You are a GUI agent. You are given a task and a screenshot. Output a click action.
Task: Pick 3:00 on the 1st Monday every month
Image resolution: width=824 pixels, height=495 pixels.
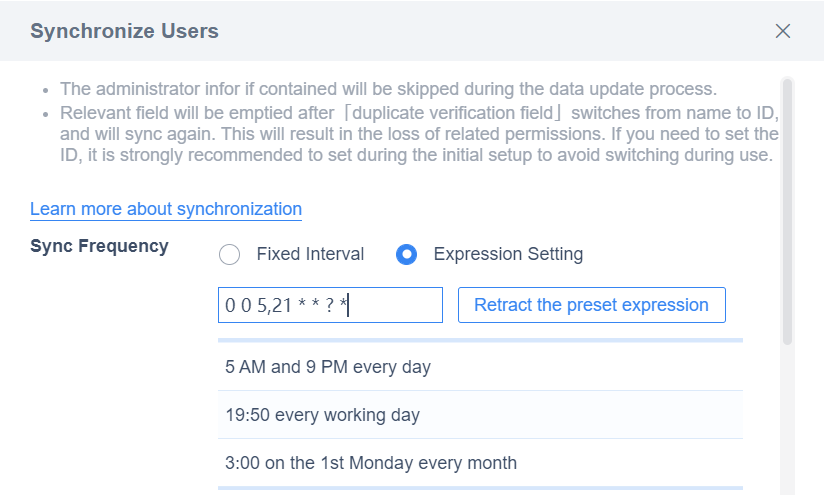480,463
